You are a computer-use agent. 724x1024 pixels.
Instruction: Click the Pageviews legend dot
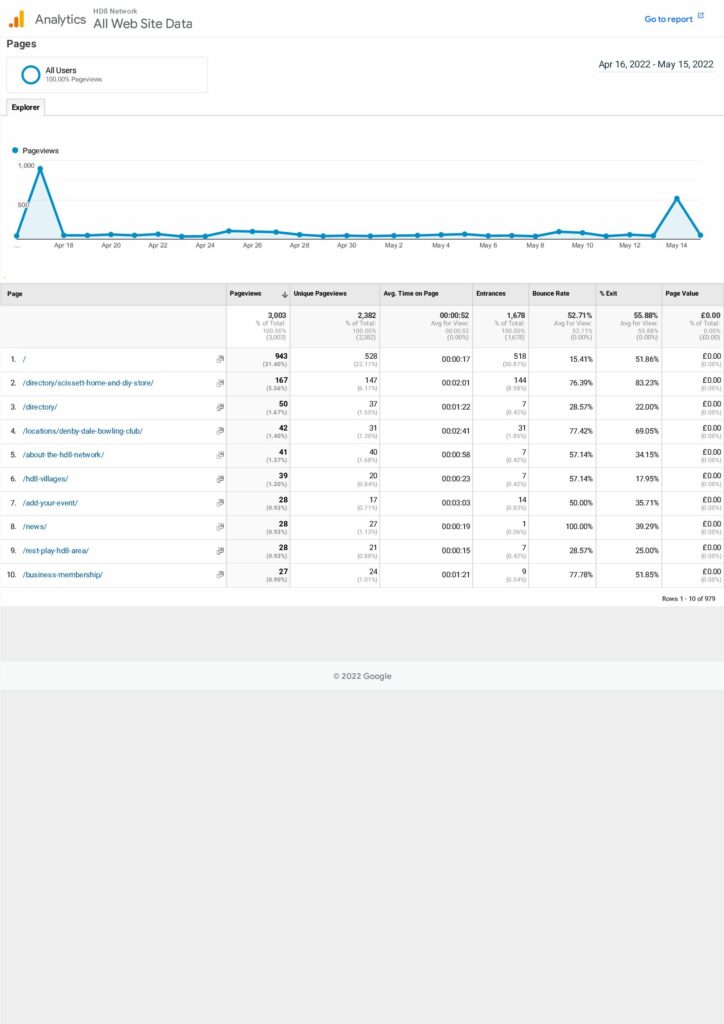[15, 150]
